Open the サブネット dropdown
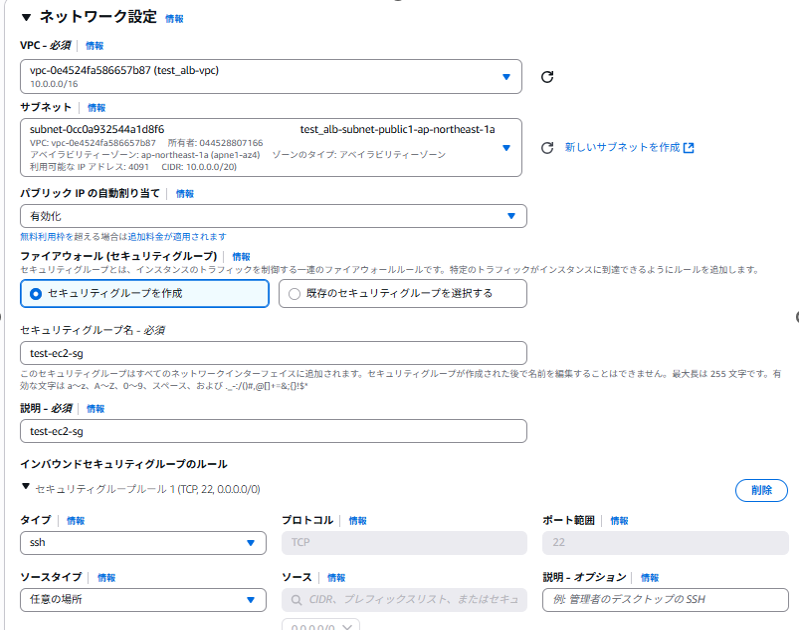 (271, 147)
